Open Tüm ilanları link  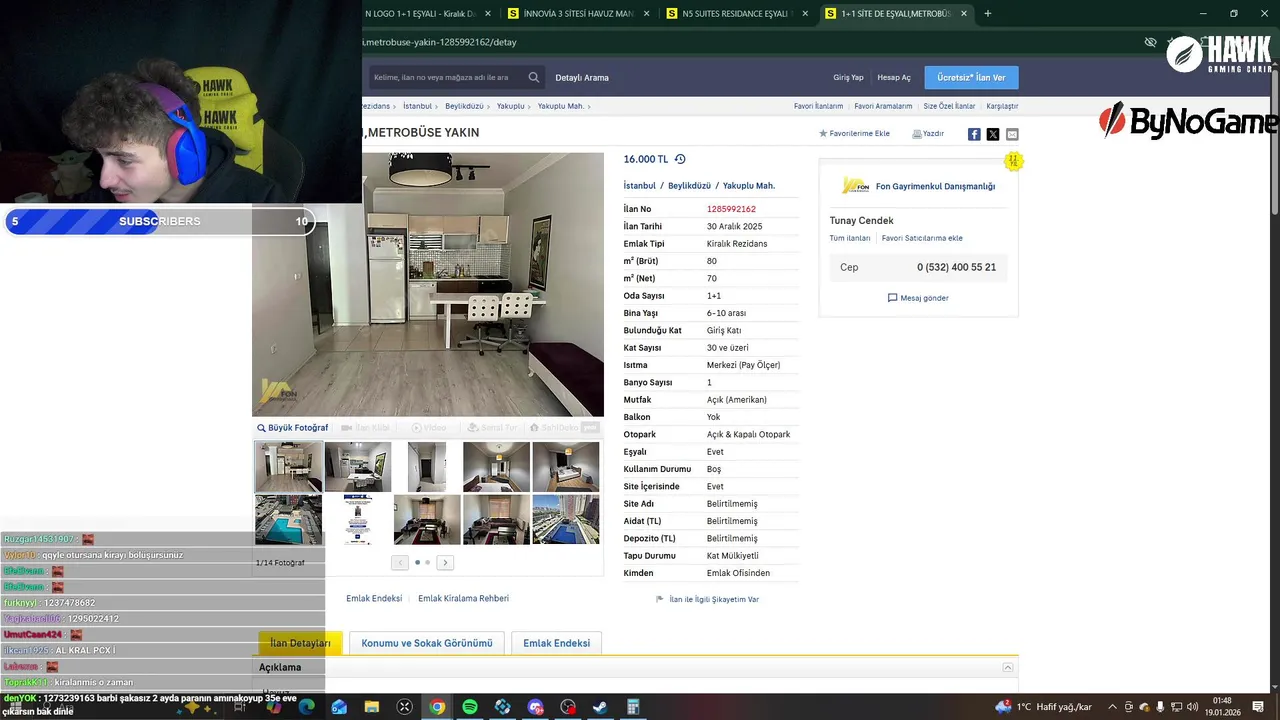point(850,238)
